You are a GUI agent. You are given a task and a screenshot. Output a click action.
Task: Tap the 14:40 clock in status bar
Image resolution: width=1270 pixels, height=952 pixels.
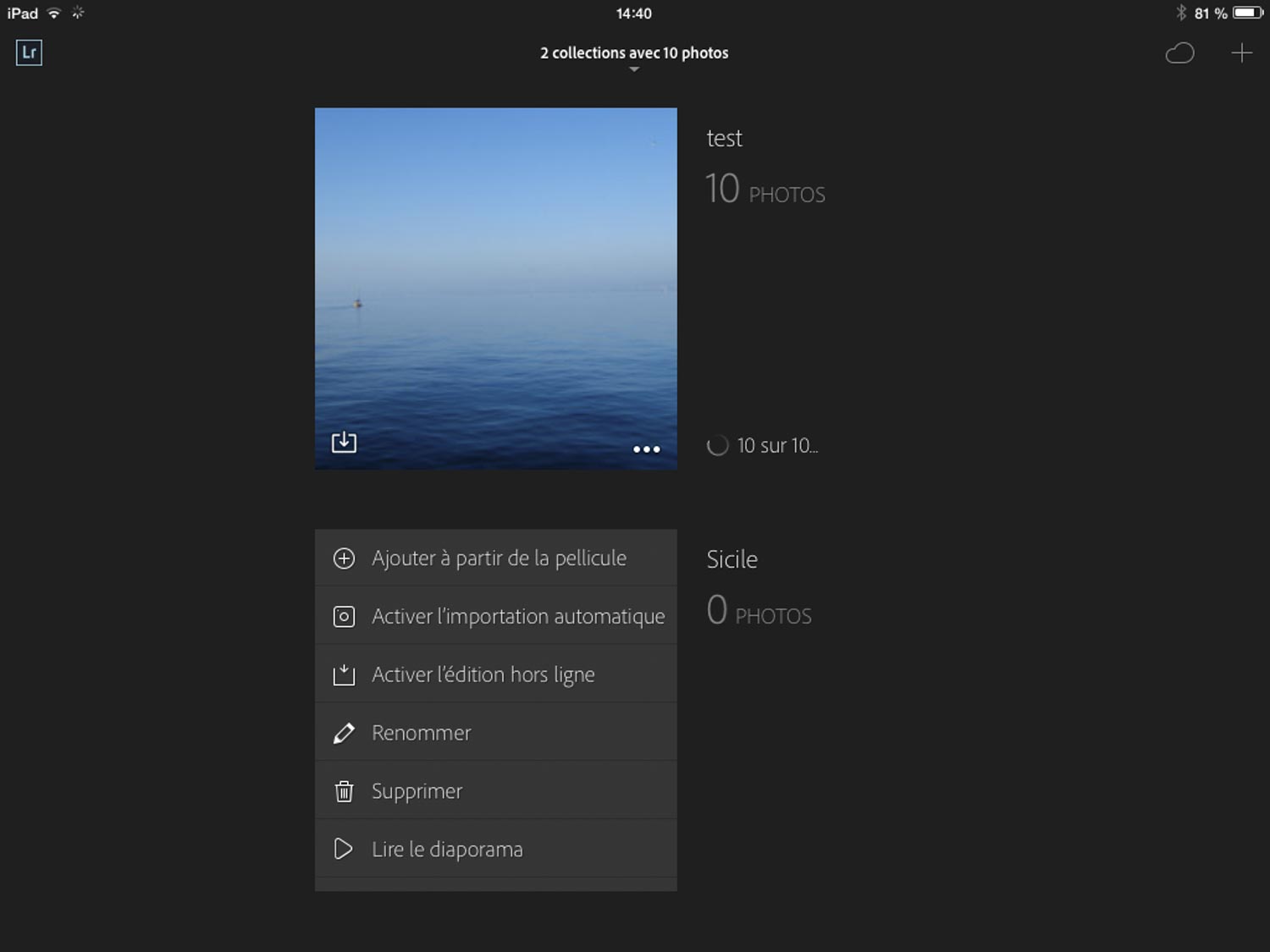click(x=634, y=14)
